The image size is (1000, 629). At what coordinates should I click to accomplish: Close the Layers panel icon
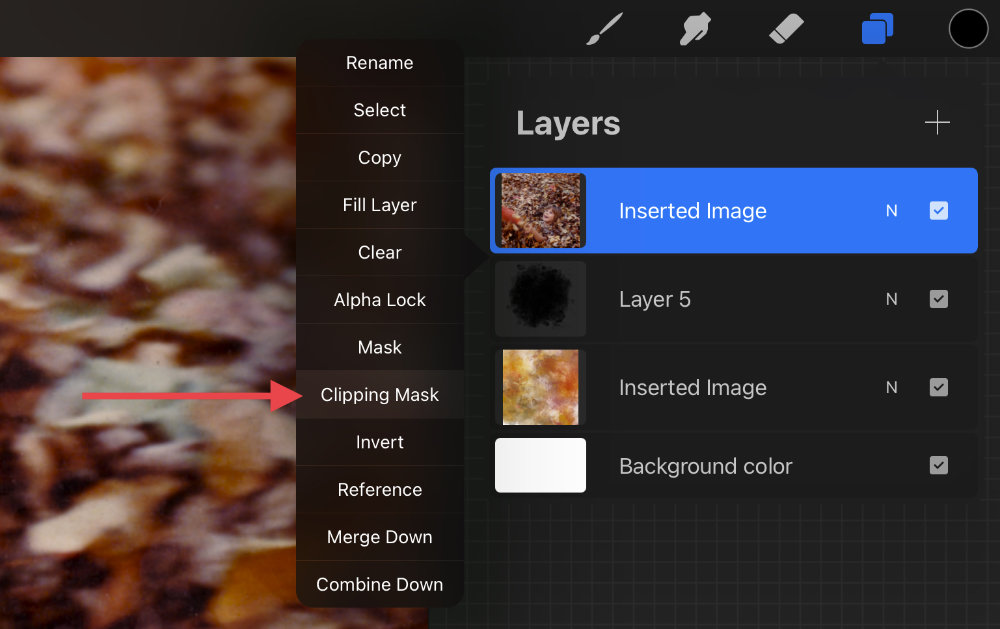pos(878,29)
